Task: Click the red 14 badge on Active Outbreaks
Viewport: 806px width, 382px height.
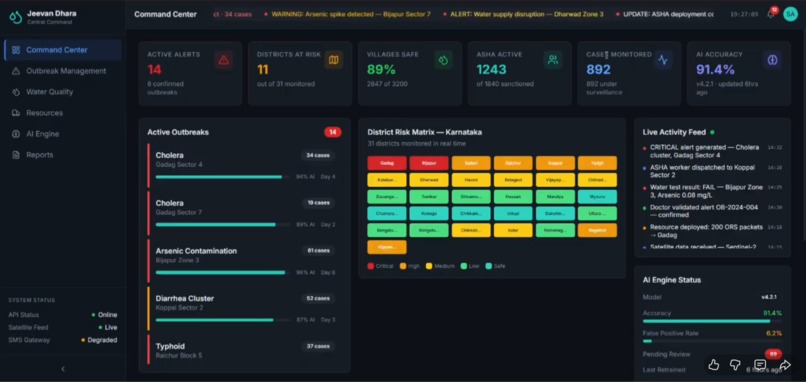Action: [333, 132]
